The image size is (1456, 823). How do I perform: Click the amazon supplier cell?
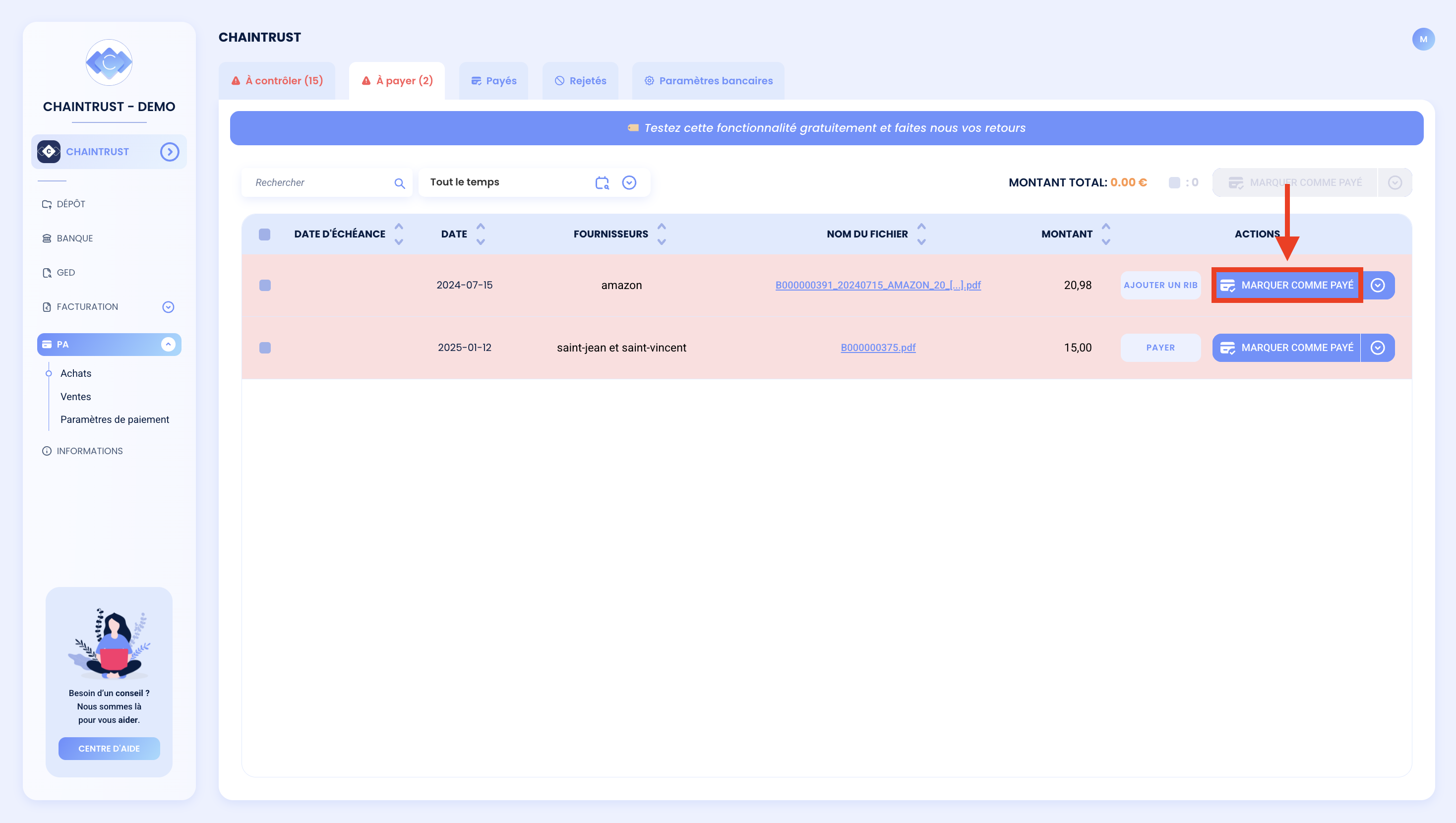[x=621, y=286]
